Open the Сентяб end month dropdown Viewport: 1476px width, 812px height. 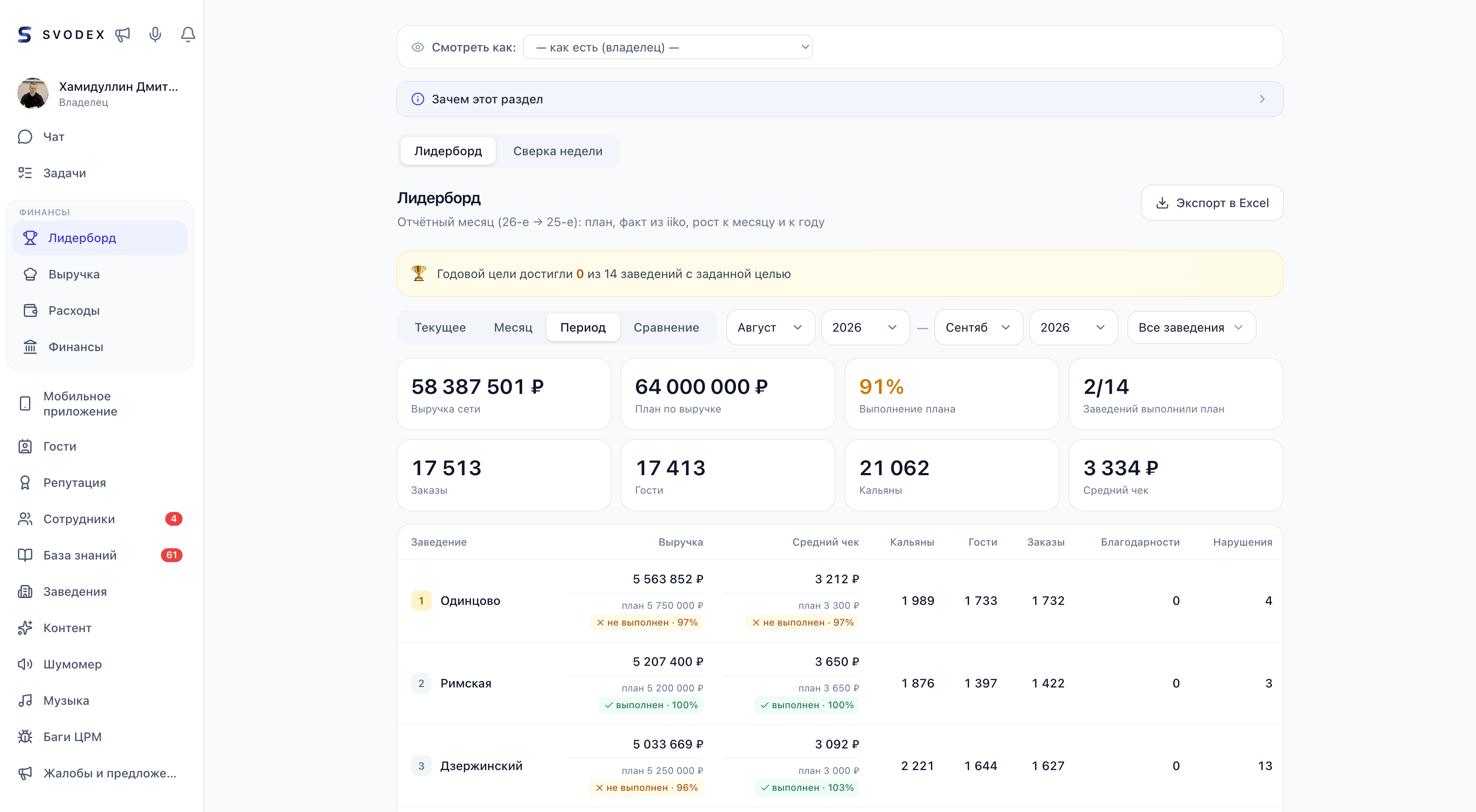click(x=979, y=328)
